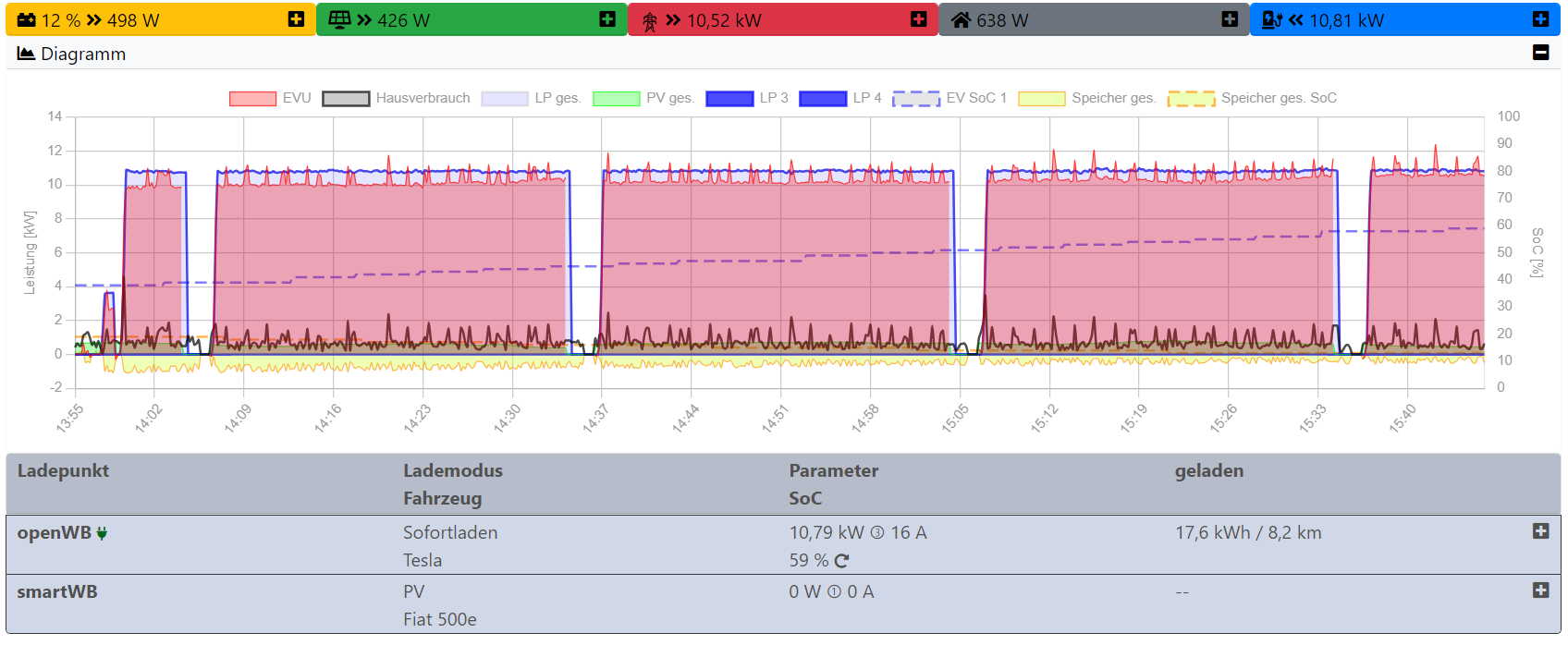Image resolution: width=1568 pixels, height=645 pixels.
Task: Toggle Speicher ges. legend entry
Action: (x=1087, y=98)
